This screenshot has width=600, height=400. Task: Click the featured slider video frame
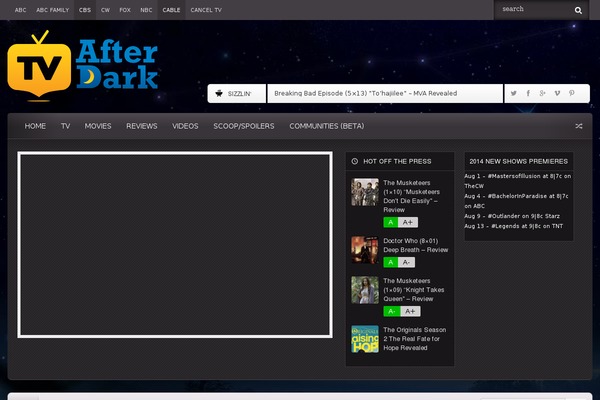point(175,245)
